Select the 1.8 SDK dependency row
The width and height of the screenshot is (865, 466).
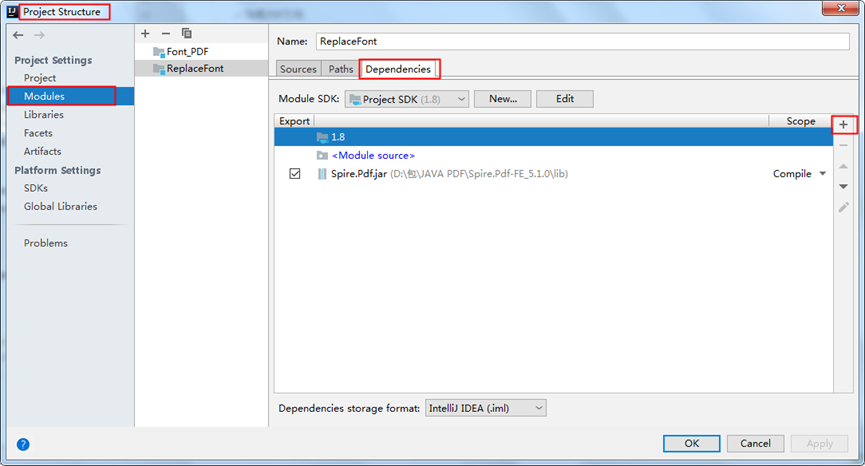[553, 137]
